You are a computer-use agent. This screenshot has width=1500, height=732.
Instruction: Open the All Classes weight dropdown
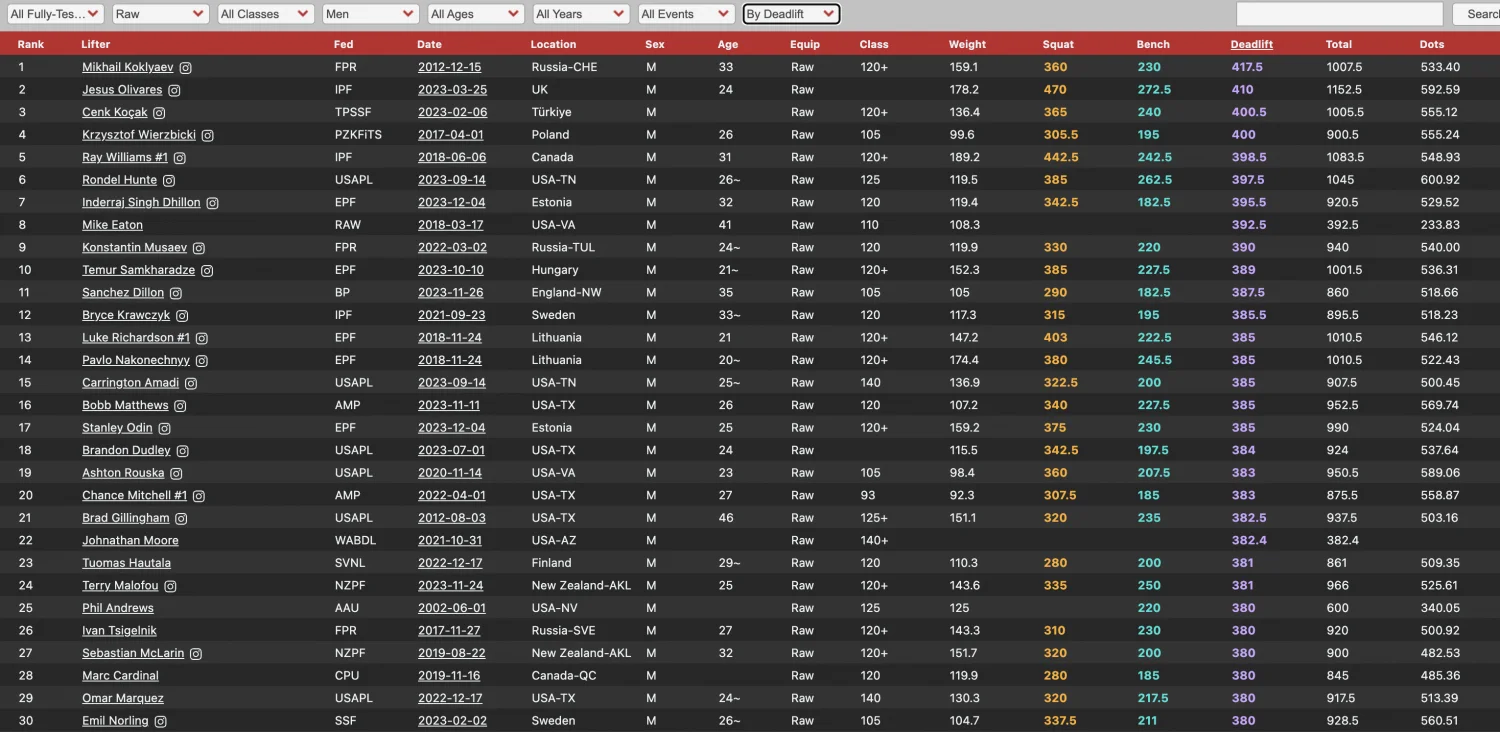(x=264, y=14)
